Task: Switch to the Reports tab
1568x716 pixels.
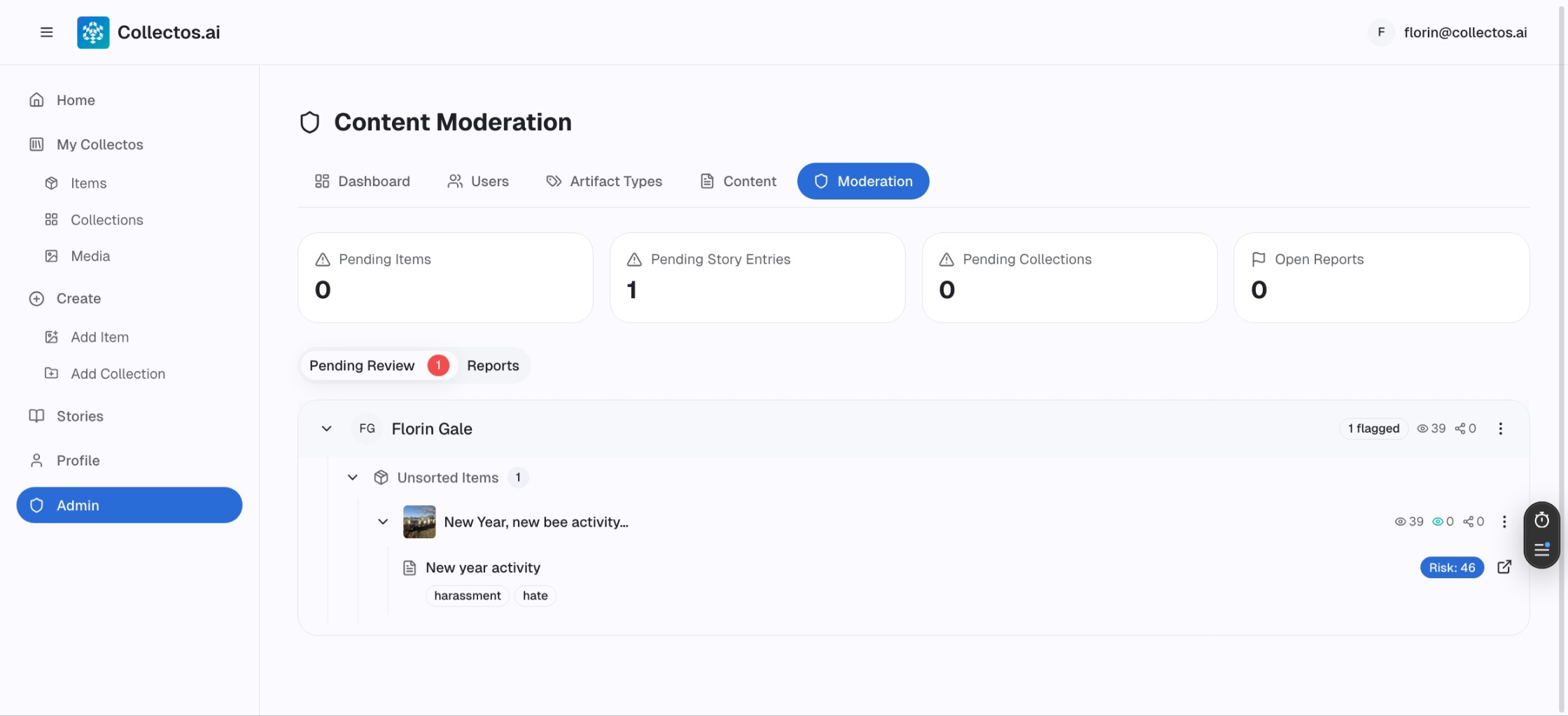Action: [x=493, y=365]
